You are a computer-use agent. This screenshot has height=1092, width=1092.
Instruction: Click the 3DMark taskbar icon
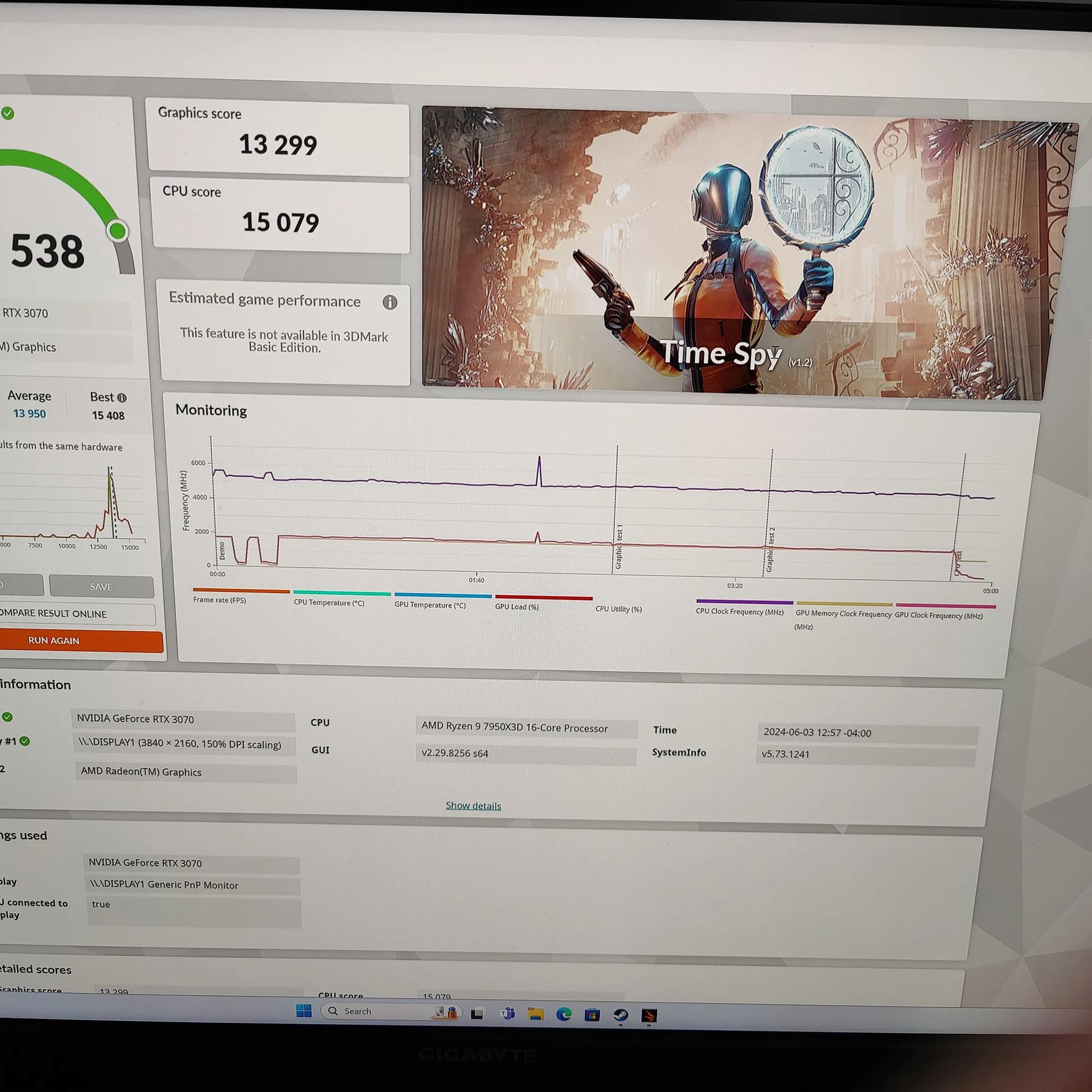point(649,1016)
